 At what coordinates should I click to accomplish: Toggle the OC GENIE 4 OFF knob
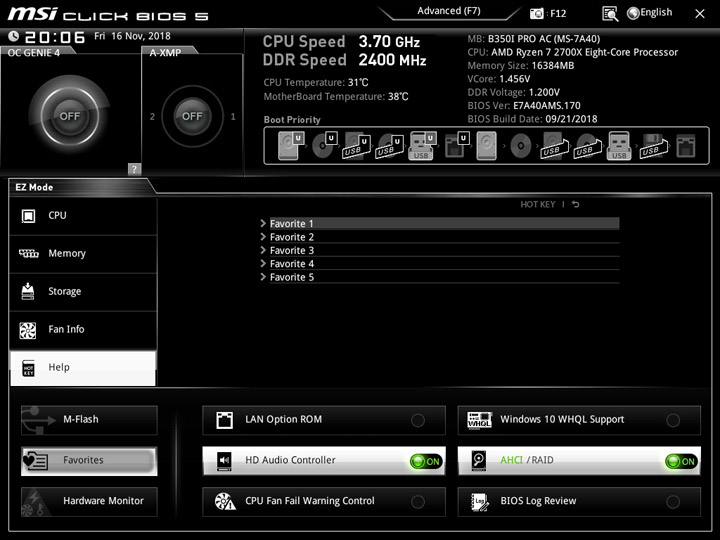click(69, 116)
